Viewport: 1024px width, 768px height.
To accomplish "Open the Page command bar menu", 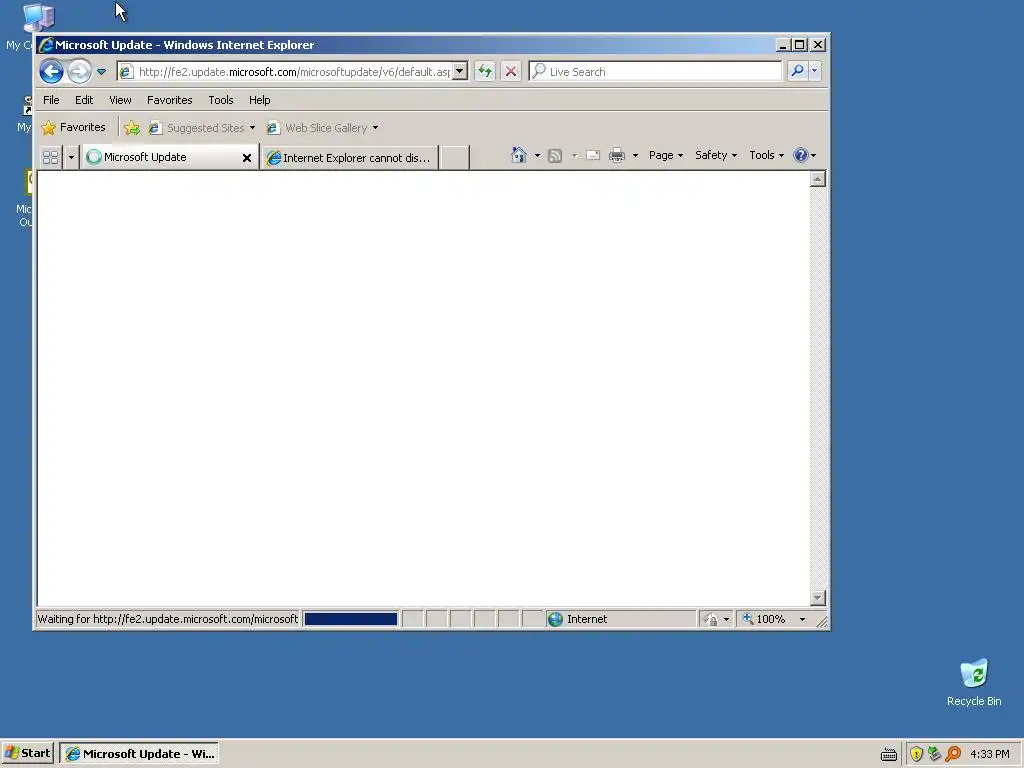I will [665, 155].
